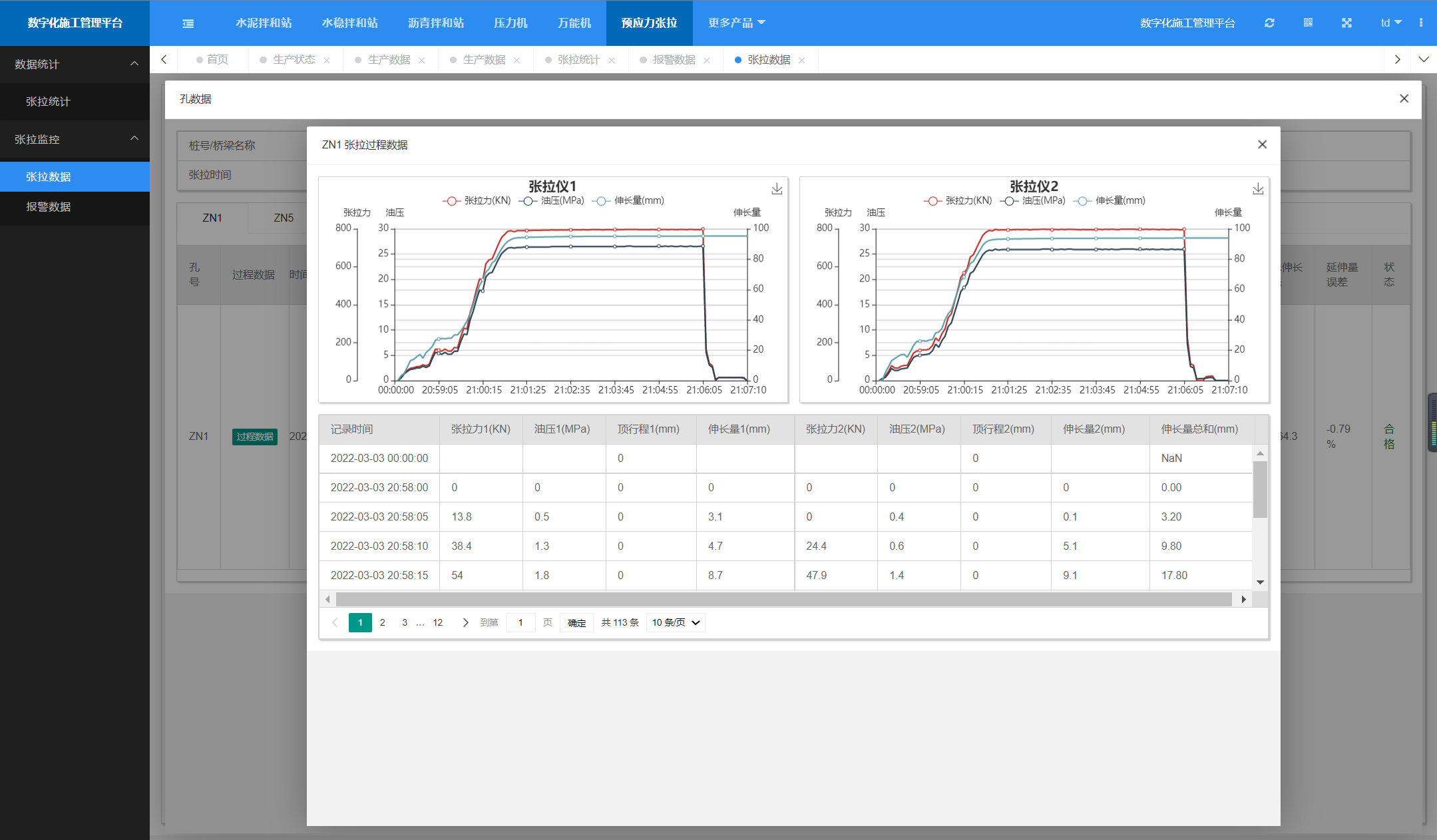
Task: Click the refresh icon in the top bar
Action: (1269, 23)
